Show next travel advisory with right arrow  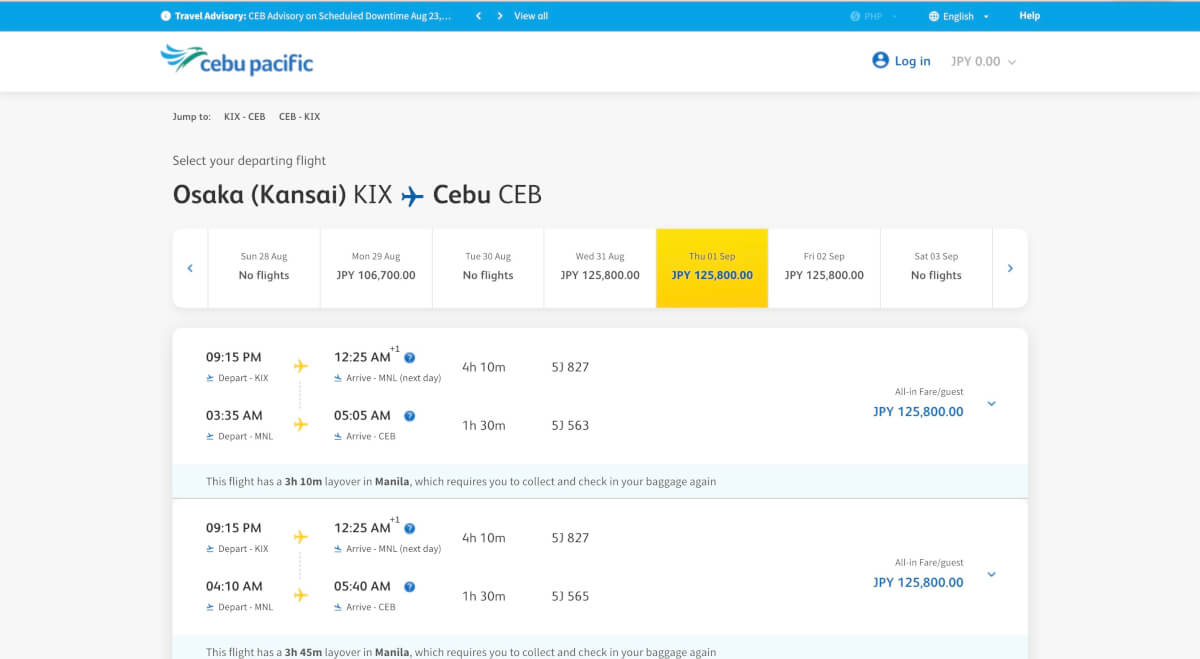(500, 16)
